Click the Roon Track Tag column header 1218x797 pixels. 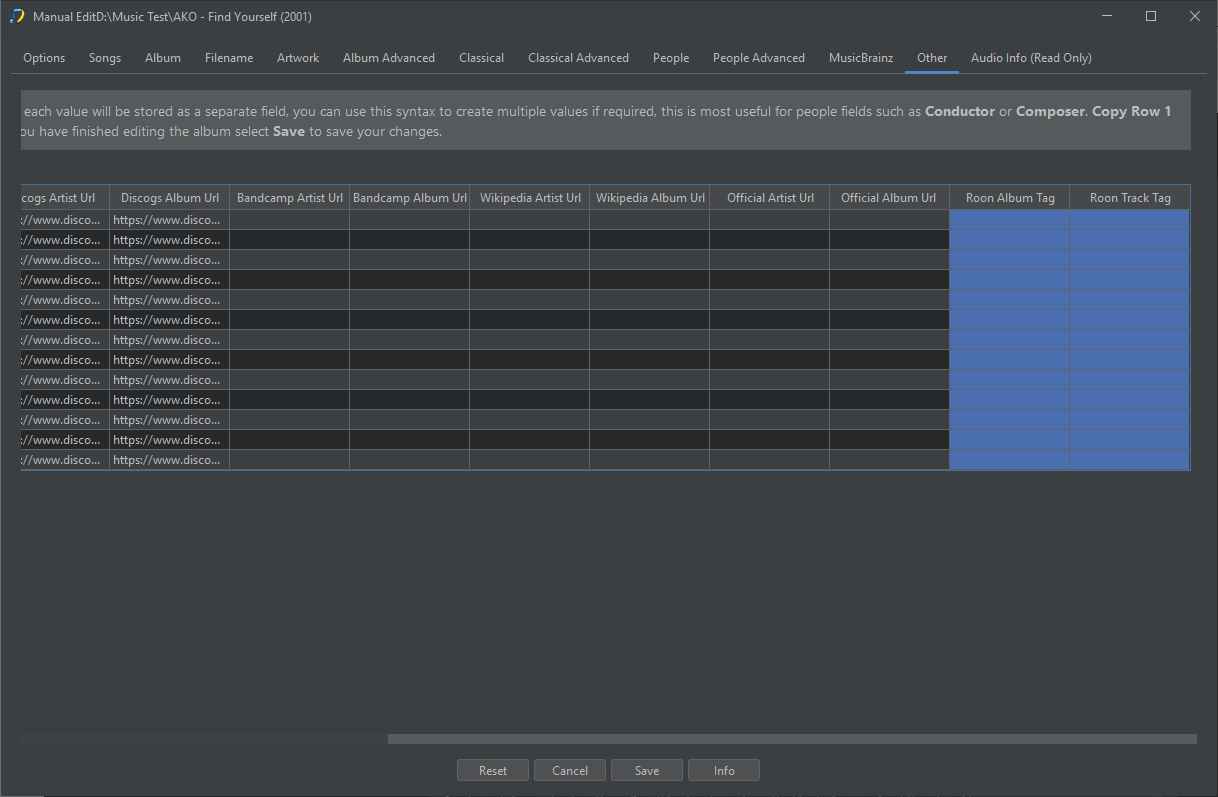coord(1130,198)
